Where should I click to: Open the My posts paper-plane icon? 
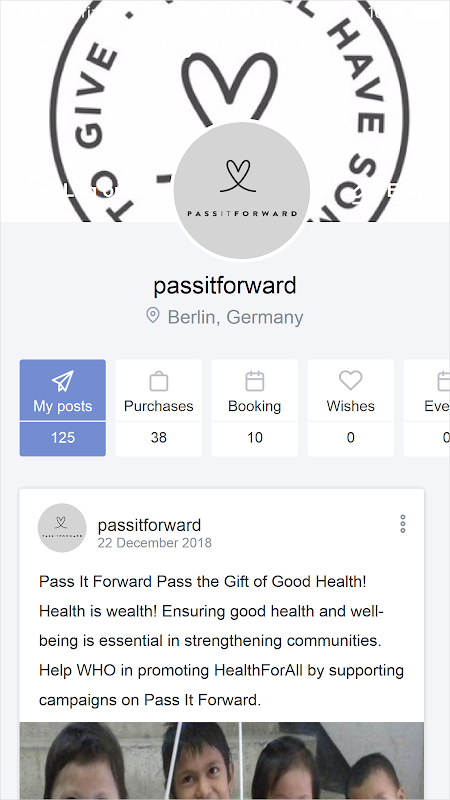pos(63,381)
